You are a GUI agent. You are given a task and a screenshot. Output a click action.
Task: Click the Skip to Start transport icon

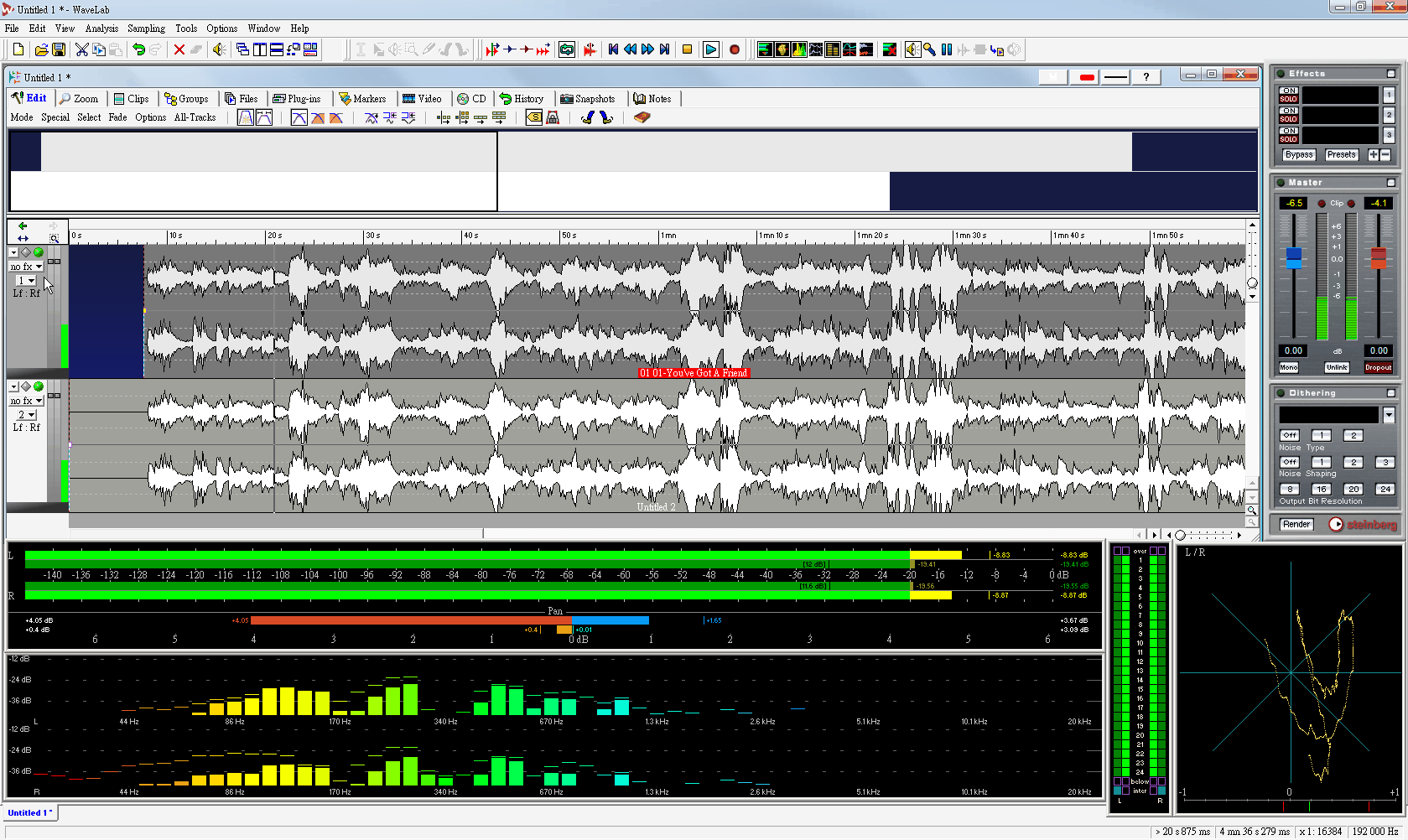click(x=613, y=49)
